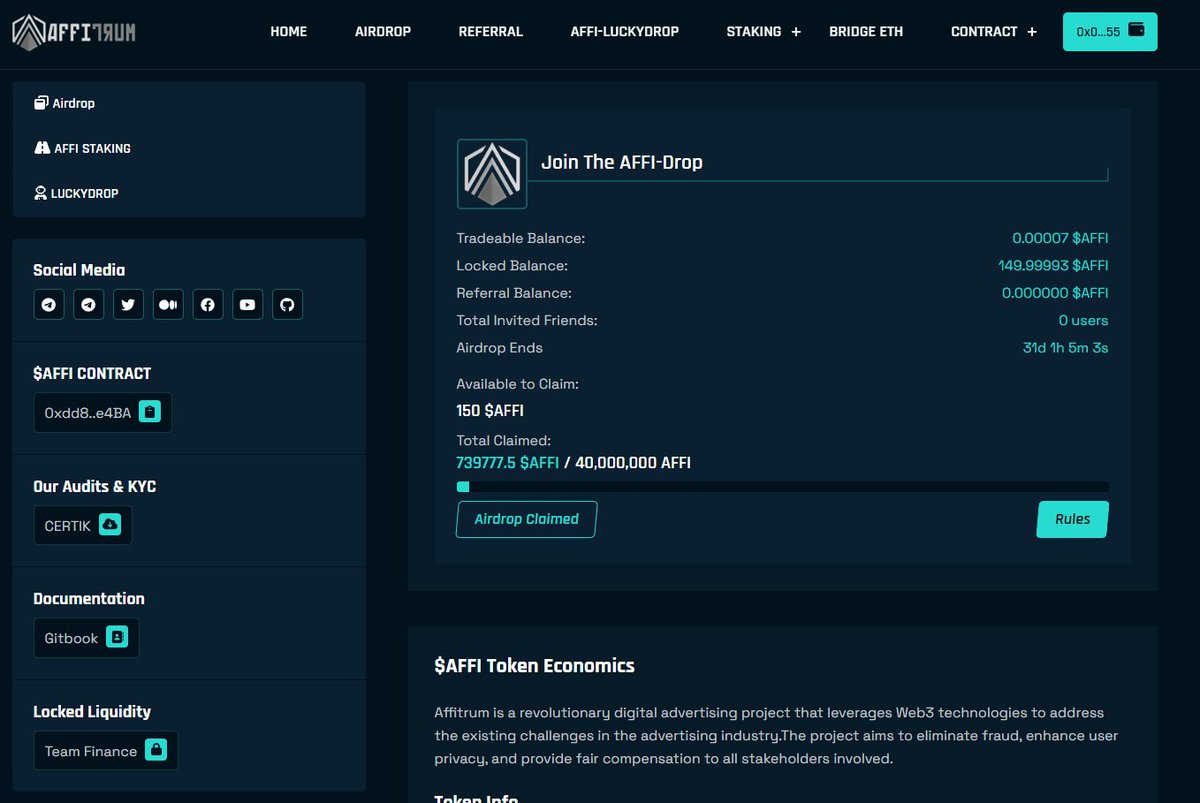Click the '$AFFI Token Economics' heading
Screen dimensions: 1200x803
[535, 666]
